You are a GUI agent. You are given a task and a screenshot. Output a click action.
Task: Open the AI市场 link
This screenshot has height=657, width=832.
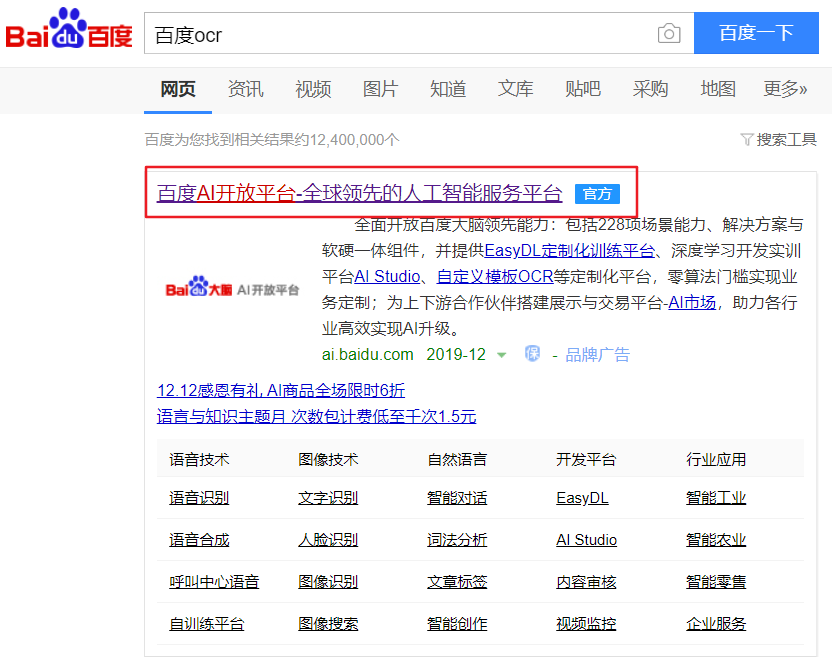691,302
